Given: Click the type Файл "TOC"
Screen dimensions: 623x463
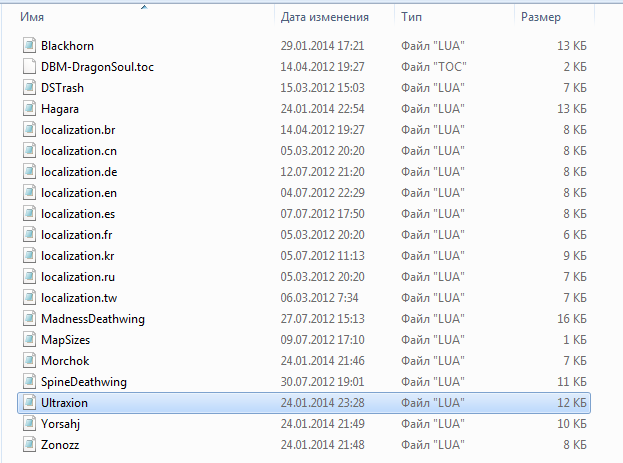Looking at the screenshot, I should point(433,67).
